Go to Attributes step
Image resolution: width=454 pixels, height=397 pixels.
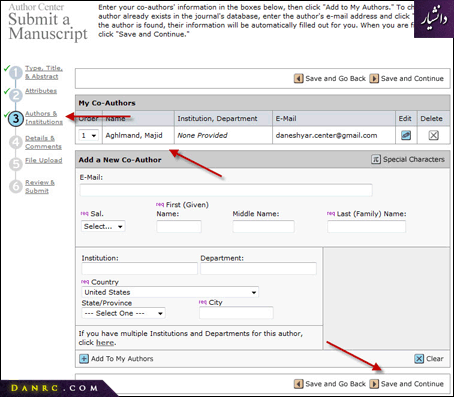(x=41, y=91)
